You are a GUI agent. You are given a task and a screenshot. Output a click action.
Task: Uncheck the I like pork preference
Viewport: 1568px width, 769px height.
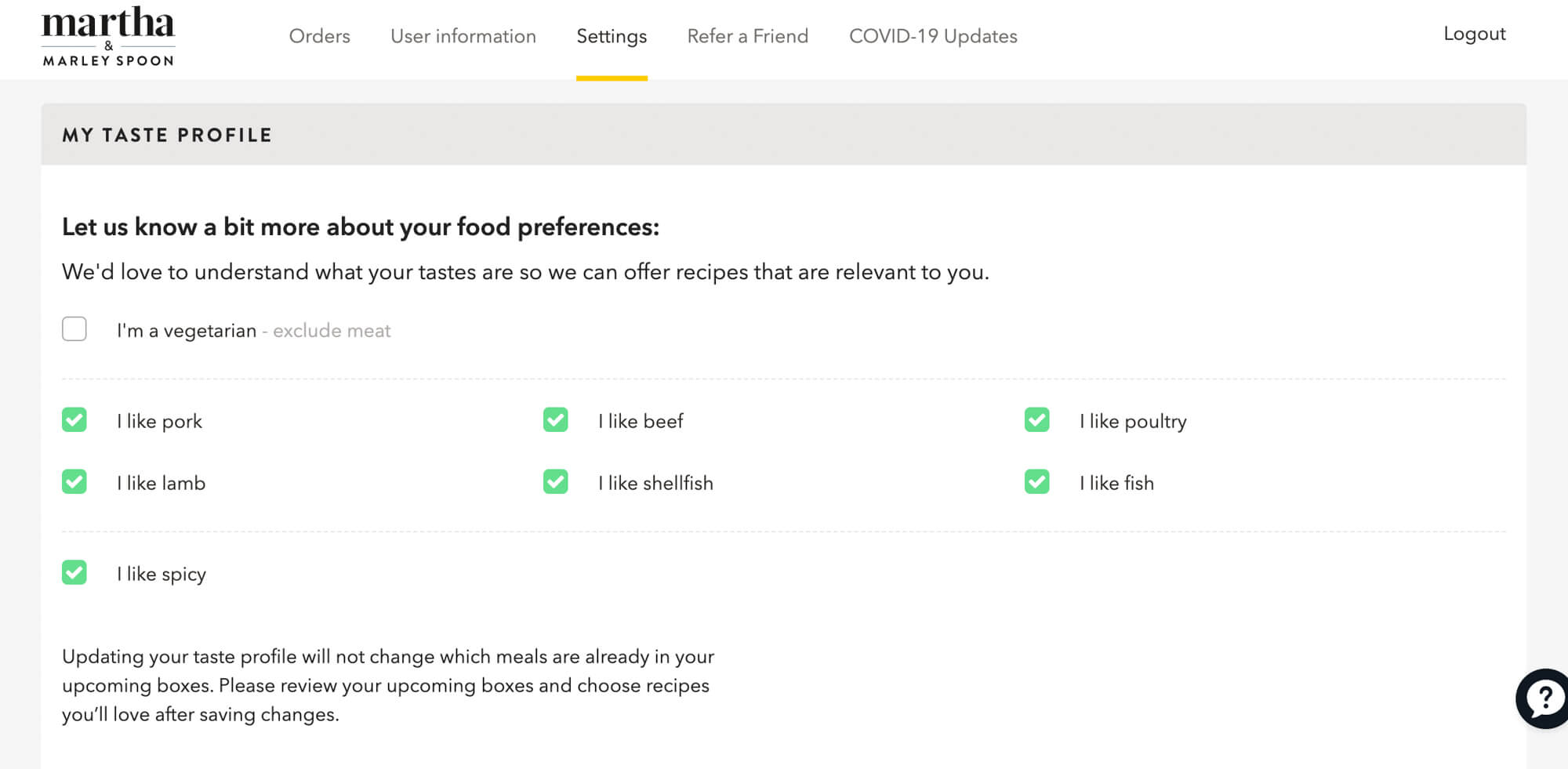click(x=74, y=420)
